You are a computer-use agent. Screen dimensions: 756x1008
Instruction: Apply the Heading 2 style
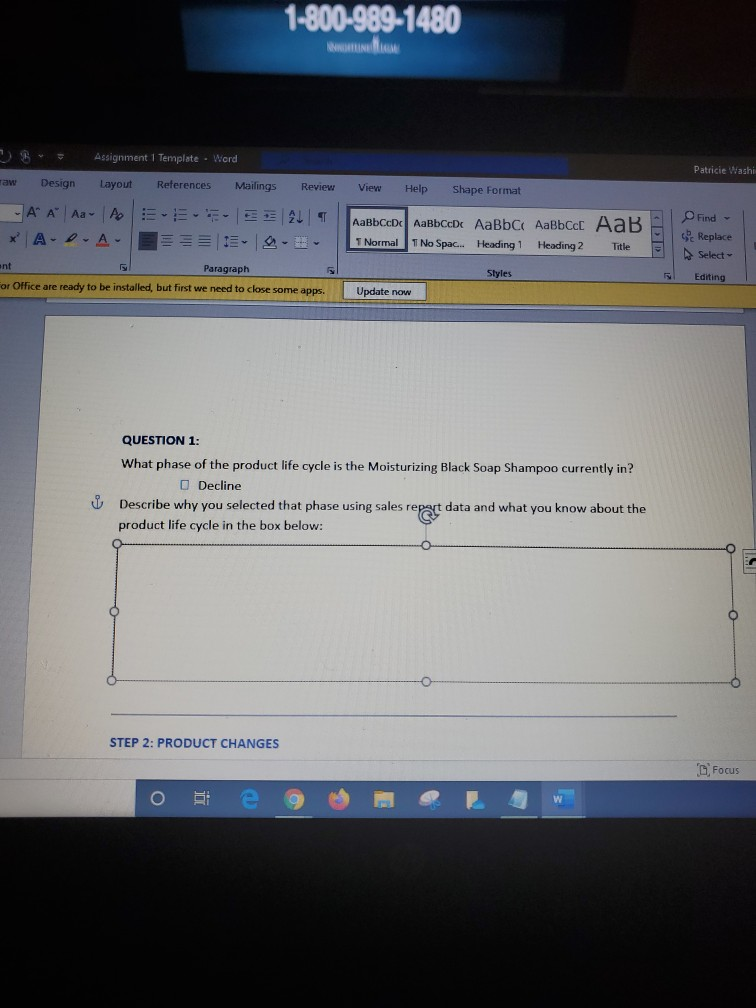coord(560,234)
